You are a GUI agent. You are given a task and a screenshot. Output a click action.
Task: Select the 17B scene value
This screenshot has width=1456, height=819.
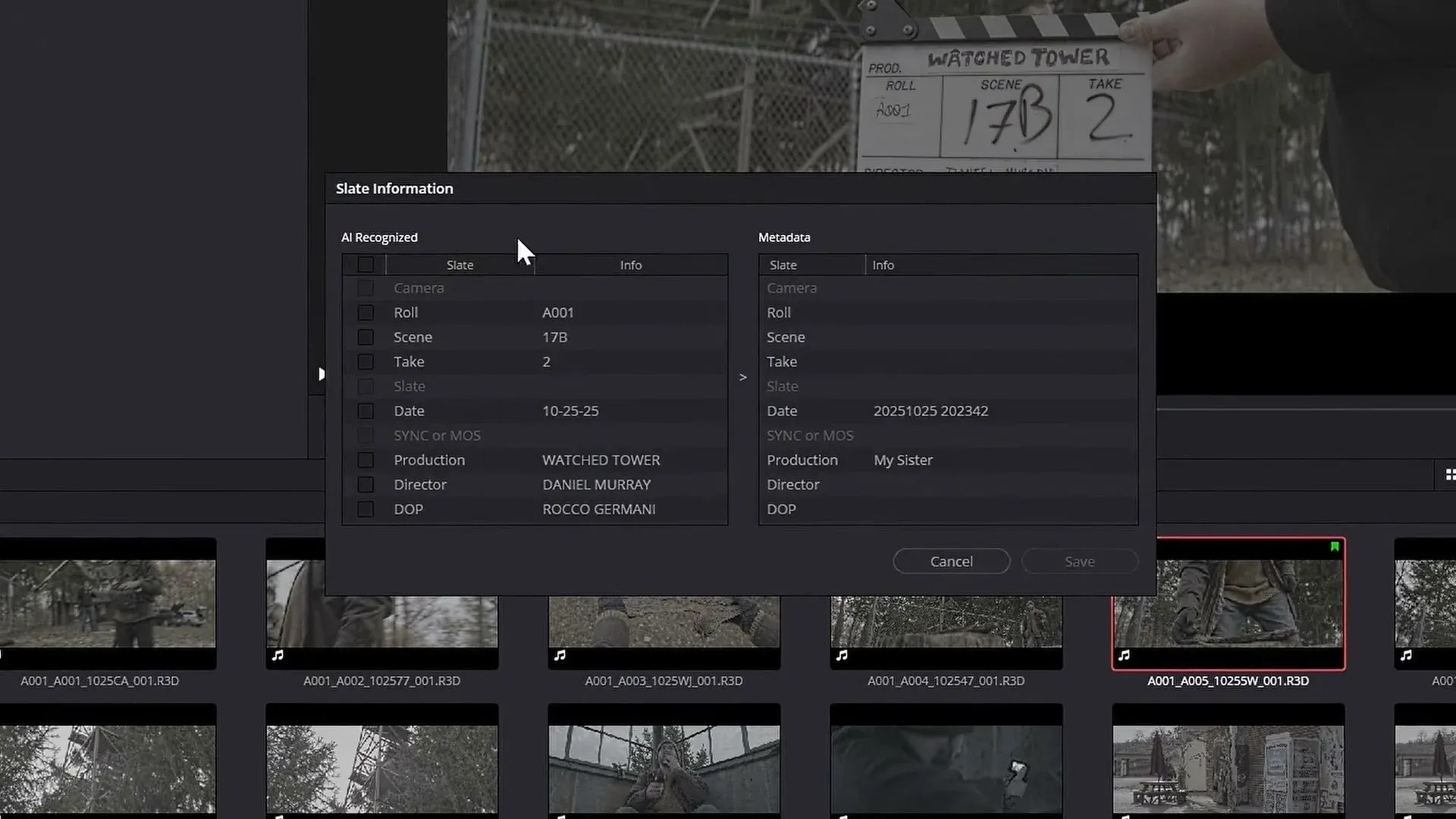point(554,337)
